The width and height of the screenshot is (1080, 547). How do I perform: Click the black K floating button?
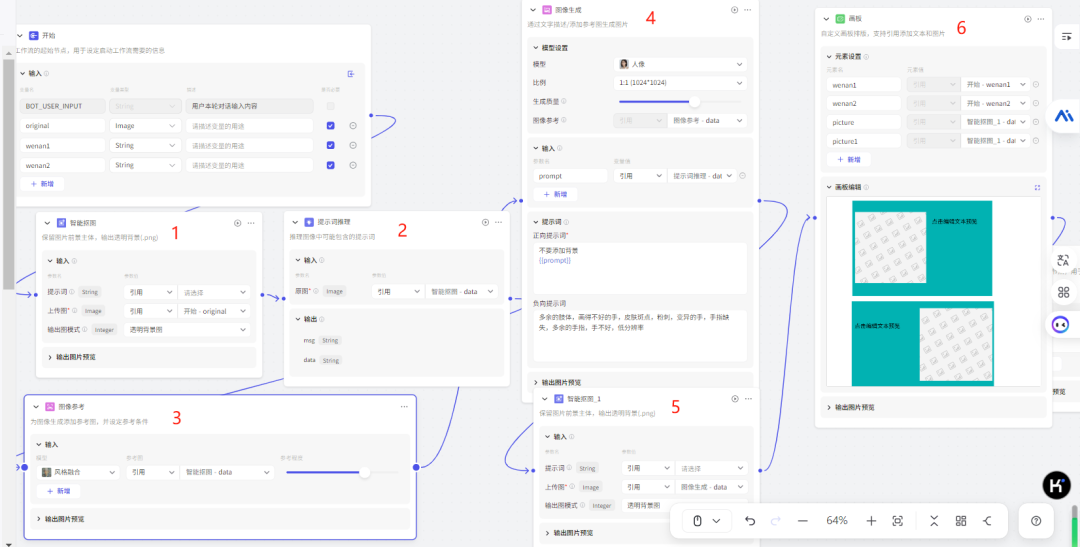(x=1057, y=486)
